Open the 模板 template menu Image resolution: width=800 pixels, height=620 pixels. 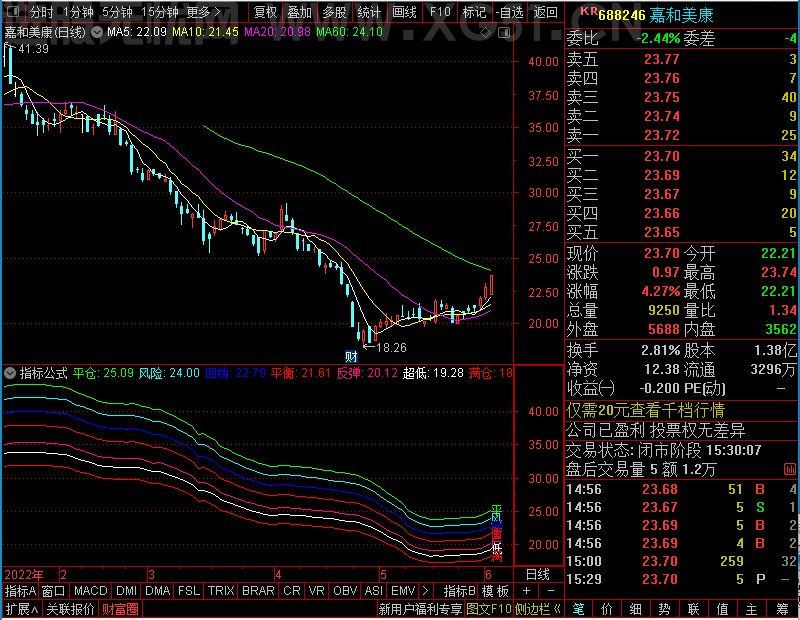point(495,591)
